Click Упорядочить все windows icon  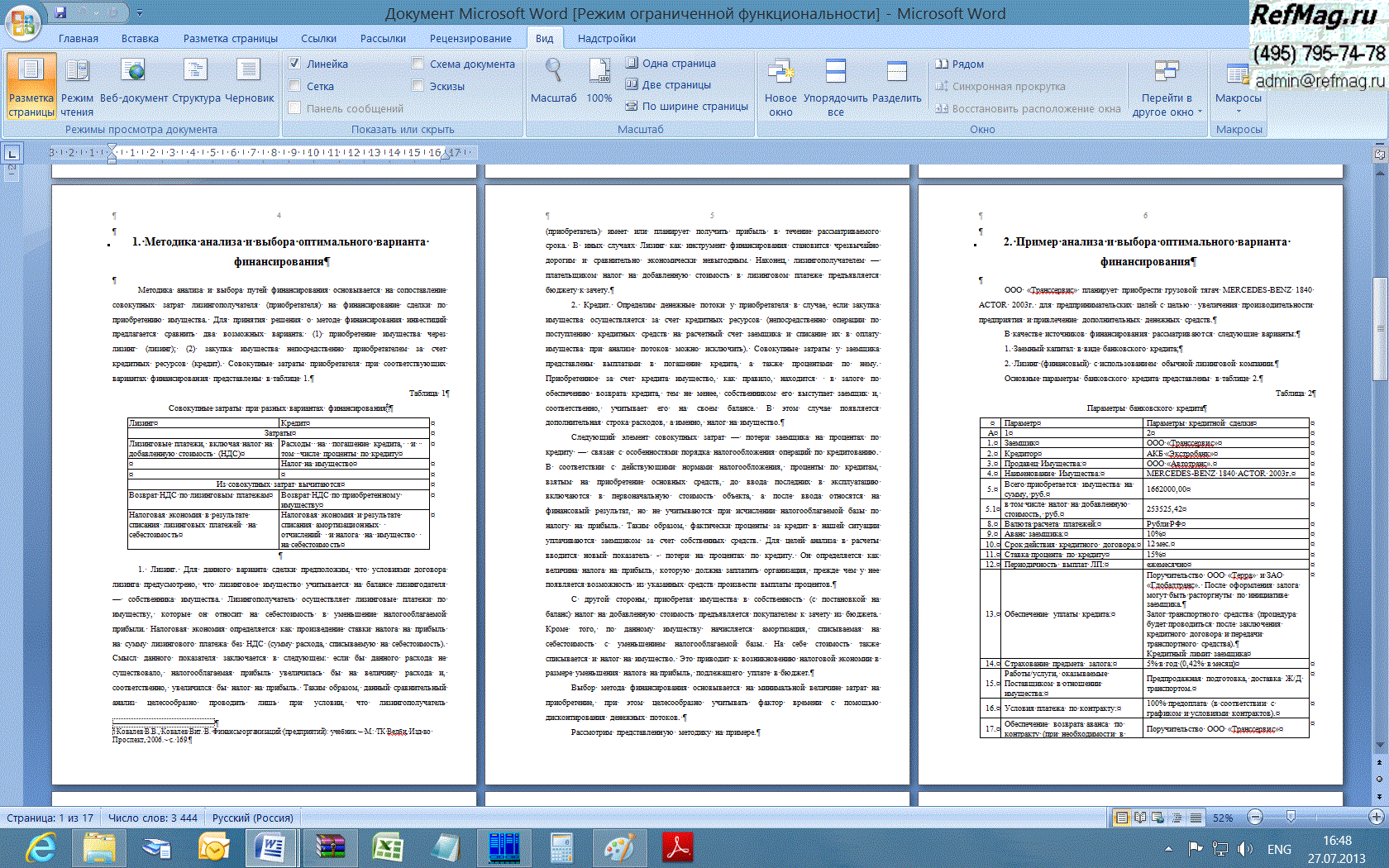(836, 73)
